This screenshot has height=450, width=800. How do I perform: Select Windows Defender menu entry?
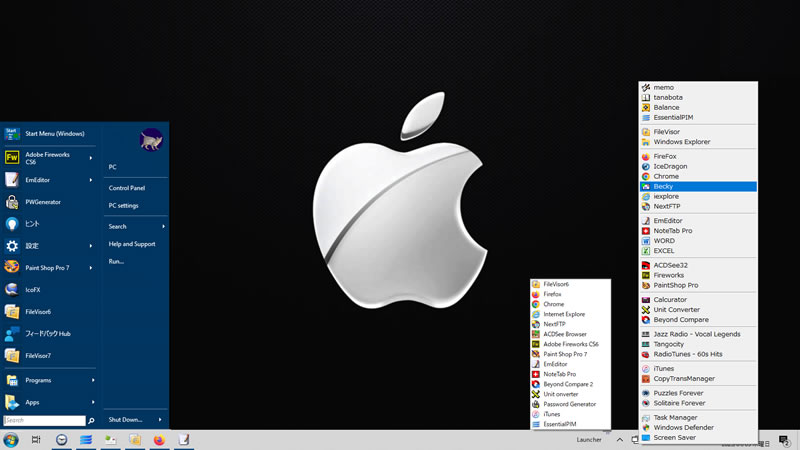[698, 428]
